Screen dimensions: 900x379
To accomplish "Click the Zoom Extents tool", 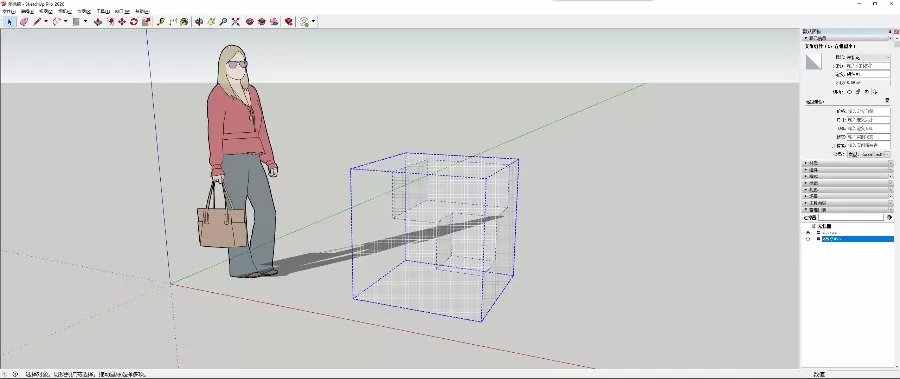I will 235,22.
